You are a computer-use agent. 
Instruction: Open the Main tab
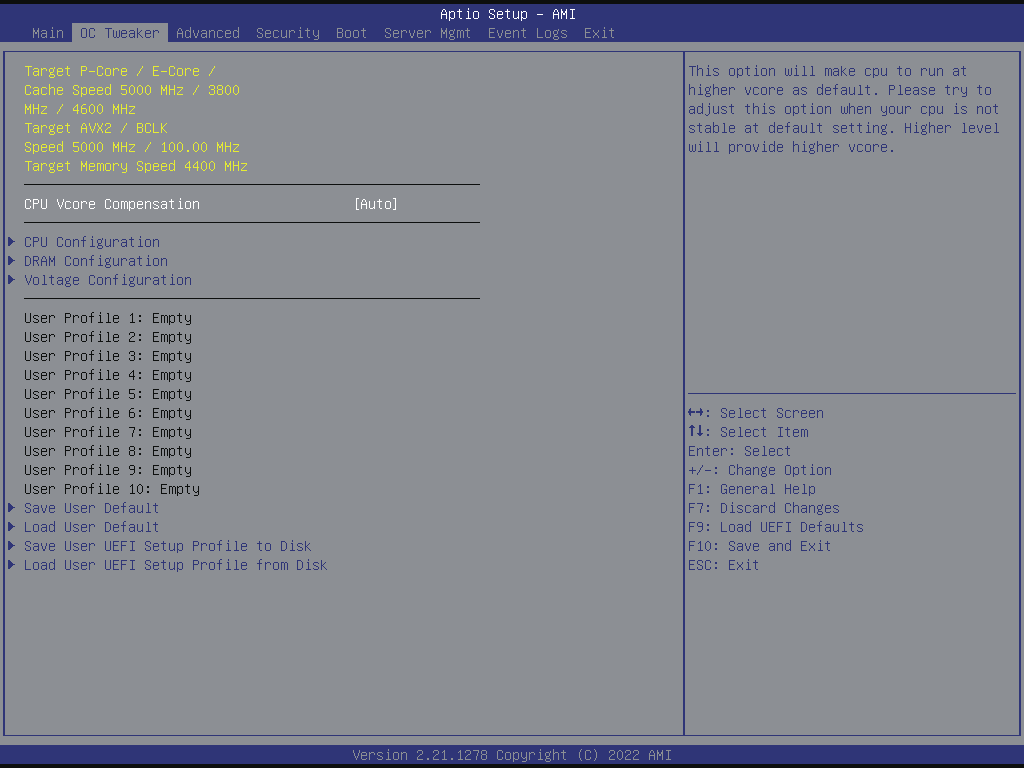click(48, 33)
